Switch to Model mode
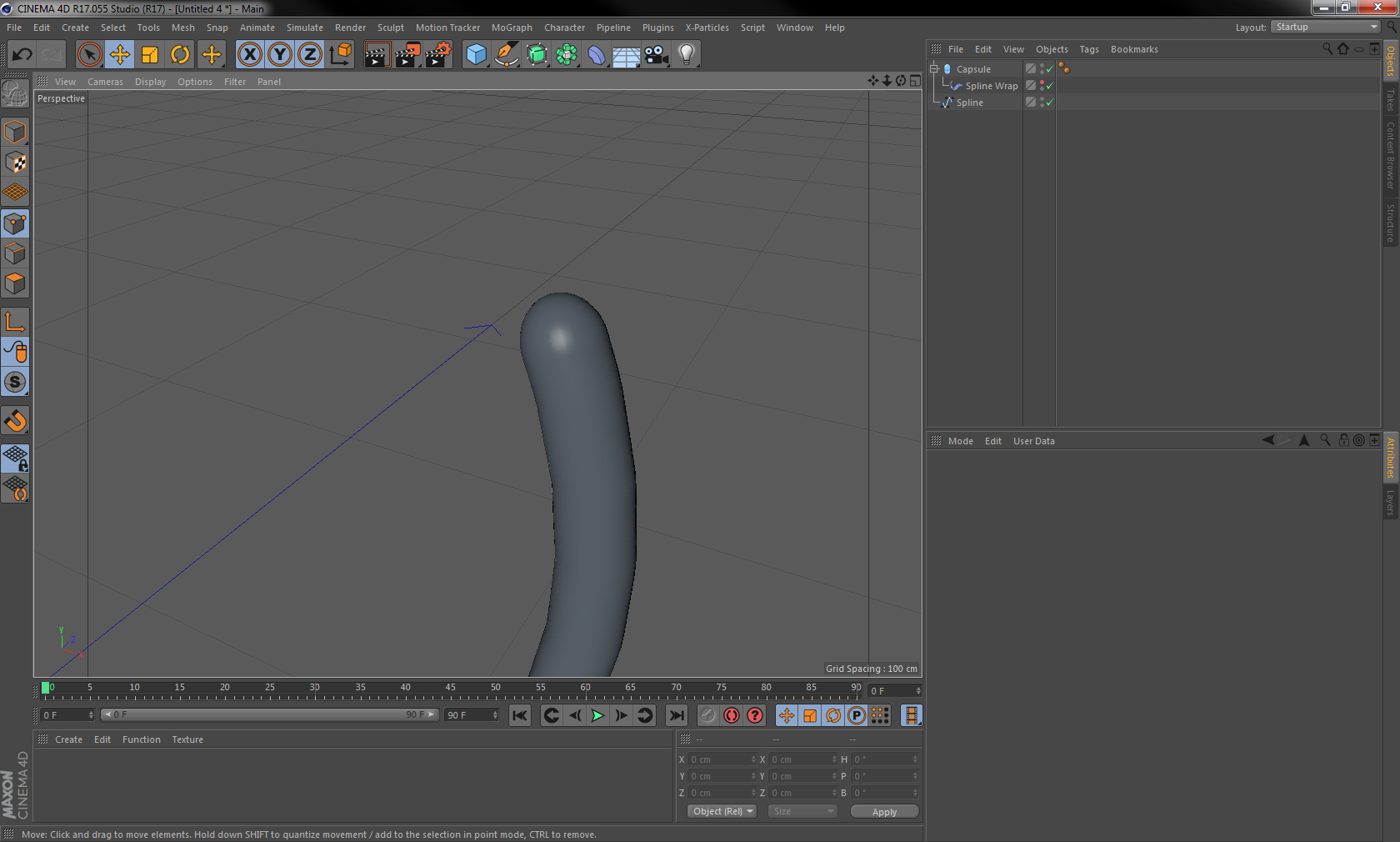Screen dimensions: 1400x842 pyautogui.click(x=15, y=133)
